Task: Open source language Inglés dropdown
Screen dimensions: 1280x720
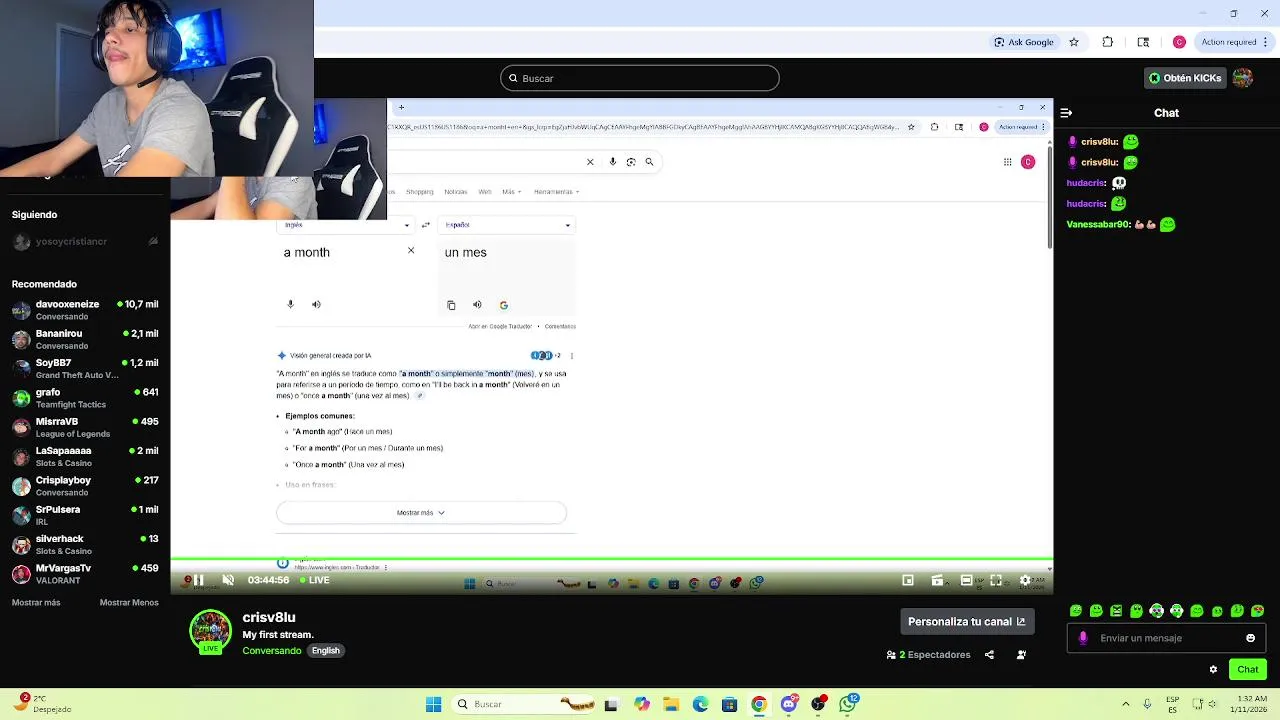Action: [347, 225]
